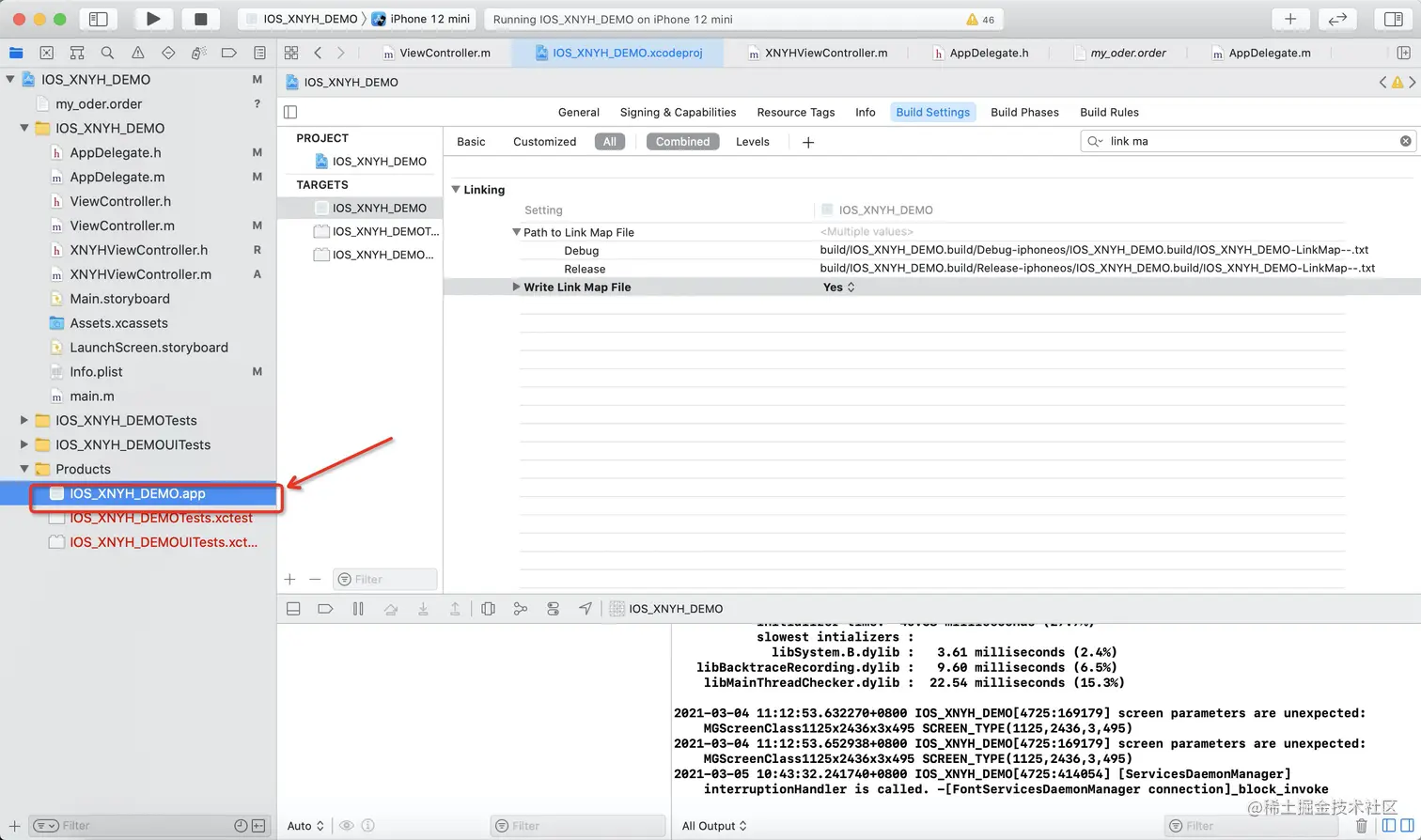Clear the 'link ma' search field

tap(1405, 141)
